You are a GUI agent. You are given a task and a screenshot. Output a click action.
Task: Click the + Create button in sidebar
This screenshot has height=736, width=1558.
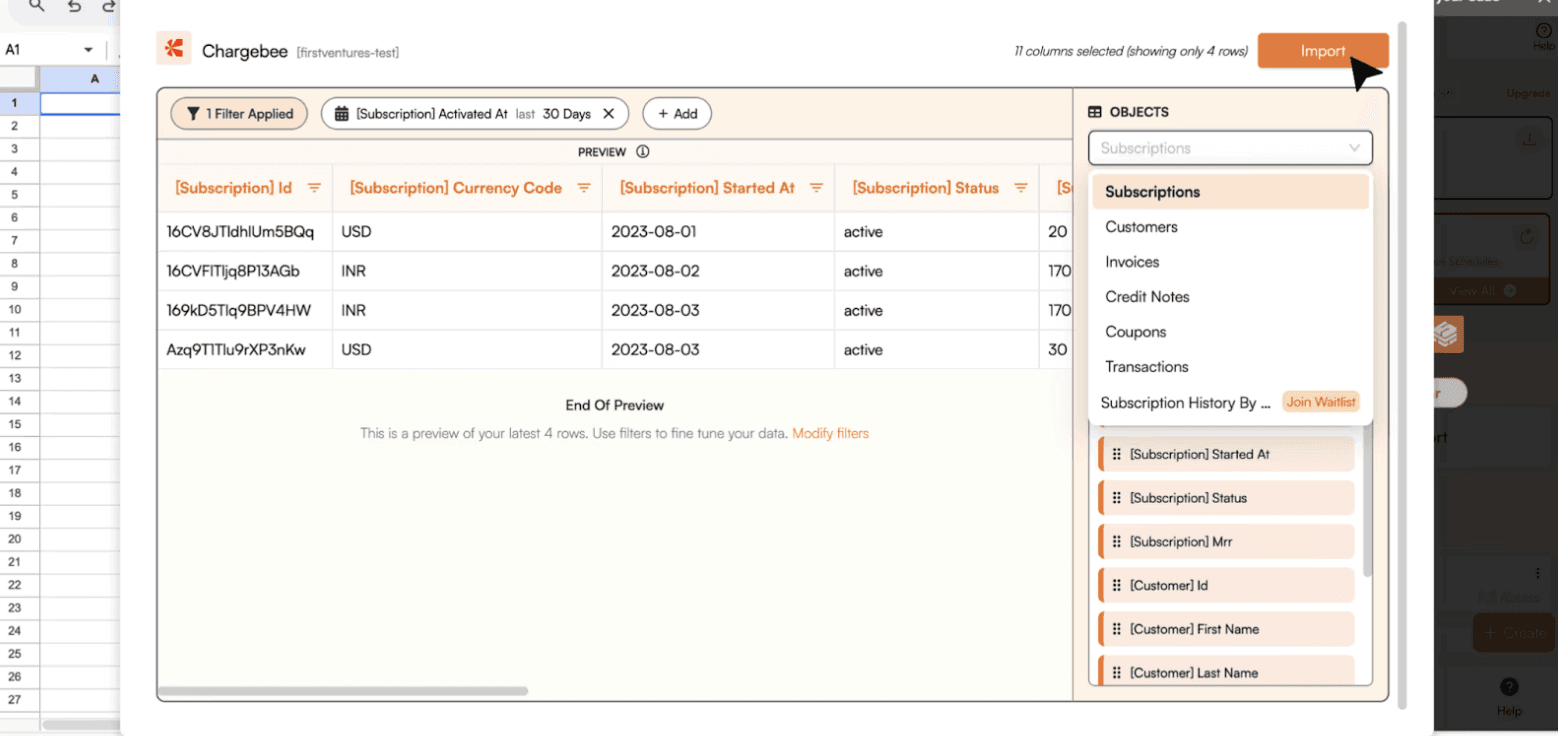(x=1513, y=633)
